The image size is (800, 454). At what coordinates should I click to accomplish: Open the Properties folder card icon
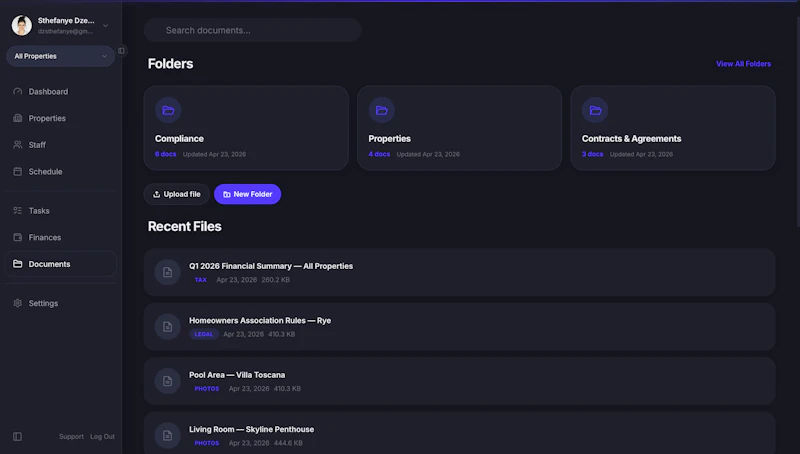tap(382, 110)
